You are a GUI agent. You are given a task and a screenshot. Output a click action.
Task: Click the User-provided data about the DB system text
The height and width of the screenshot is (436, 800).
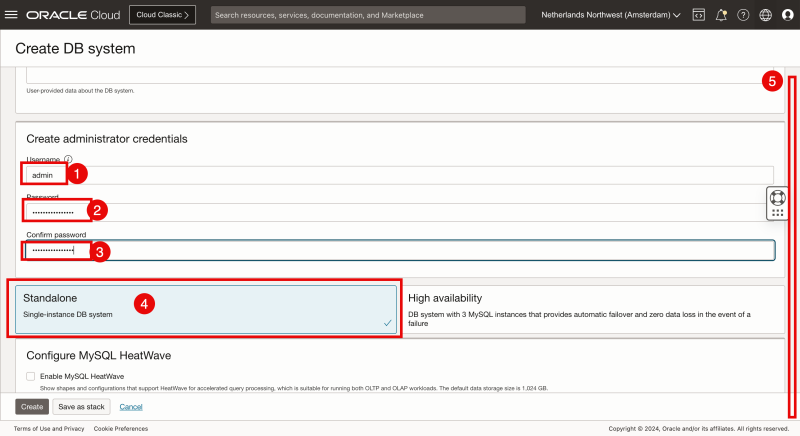pyautogui.click(x=80, y=91)
